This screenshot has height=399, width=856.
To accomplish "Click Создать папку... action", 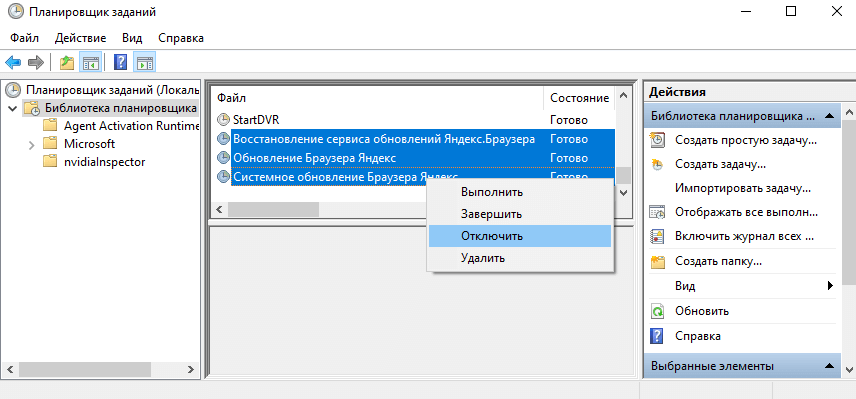I will [718, 261].
